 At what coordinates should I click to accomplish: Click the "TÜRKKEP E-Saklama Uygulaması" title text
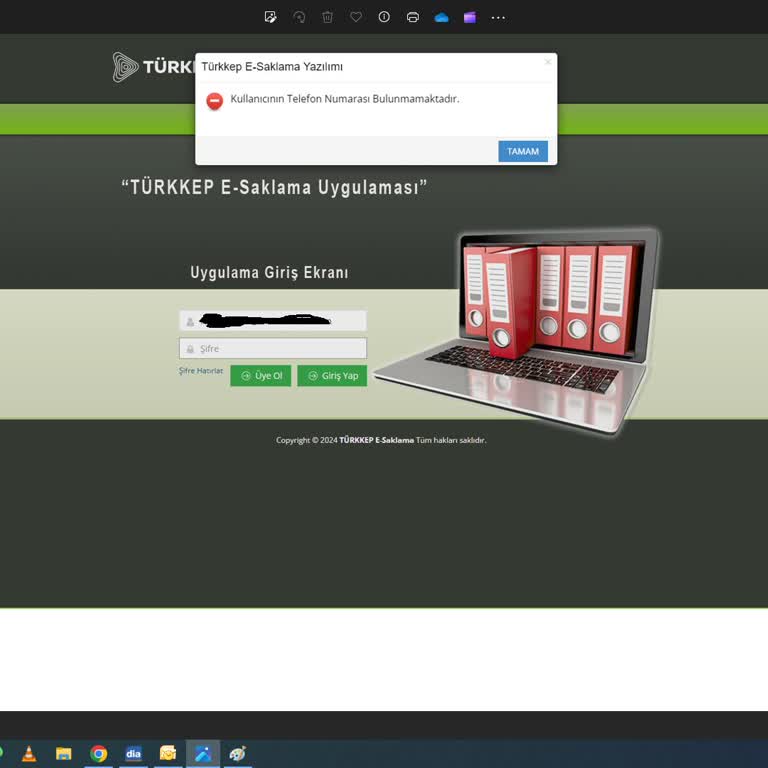point(274,188)
